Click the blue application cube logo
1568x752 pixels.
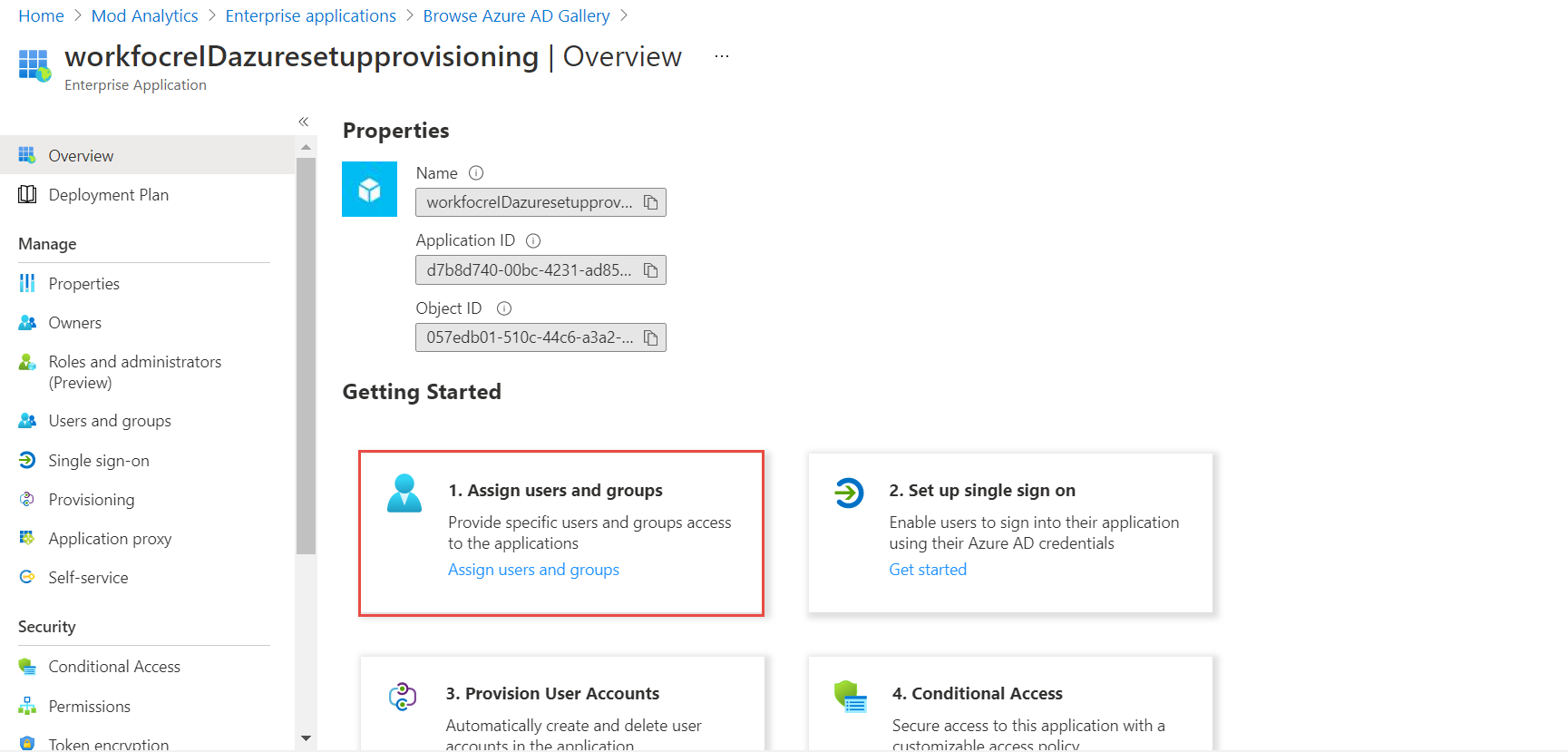click(369, 189)
